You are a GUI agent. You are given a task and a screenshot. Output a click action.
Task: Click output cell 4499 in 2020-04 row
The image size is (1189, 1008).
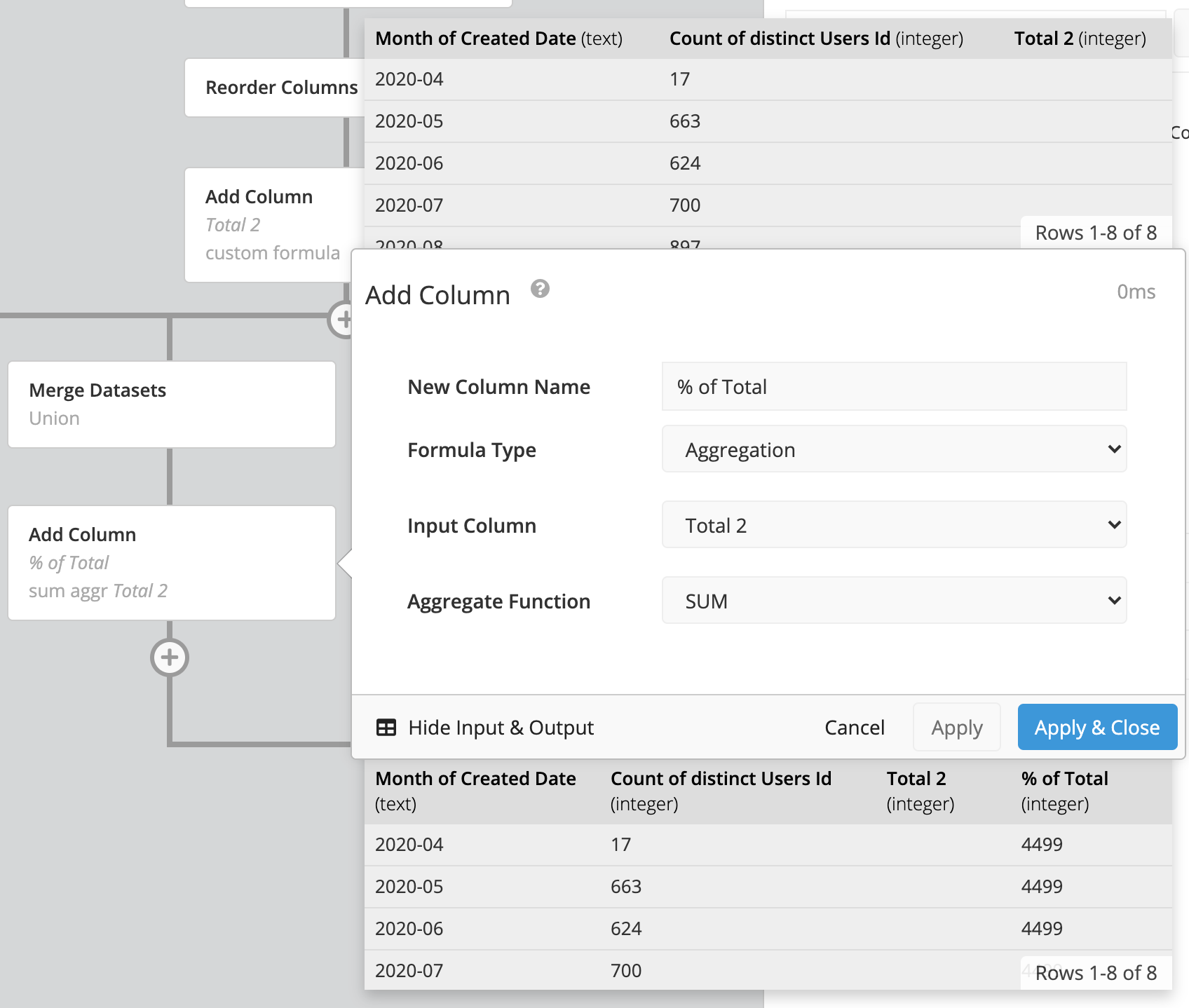(x=1042, y=845)
